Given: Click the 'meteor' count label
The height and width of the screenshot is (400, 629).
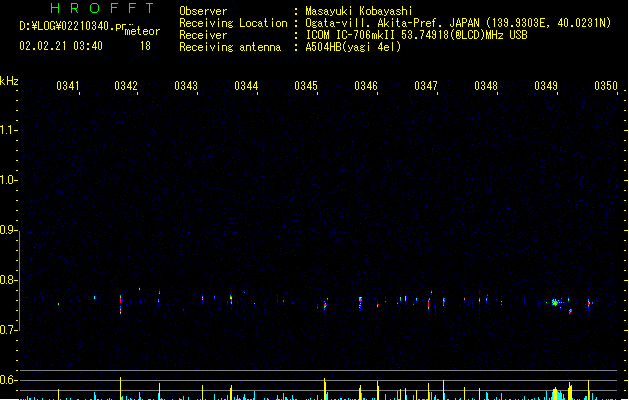Looking at the screenshot, I should tap(142, 31).
